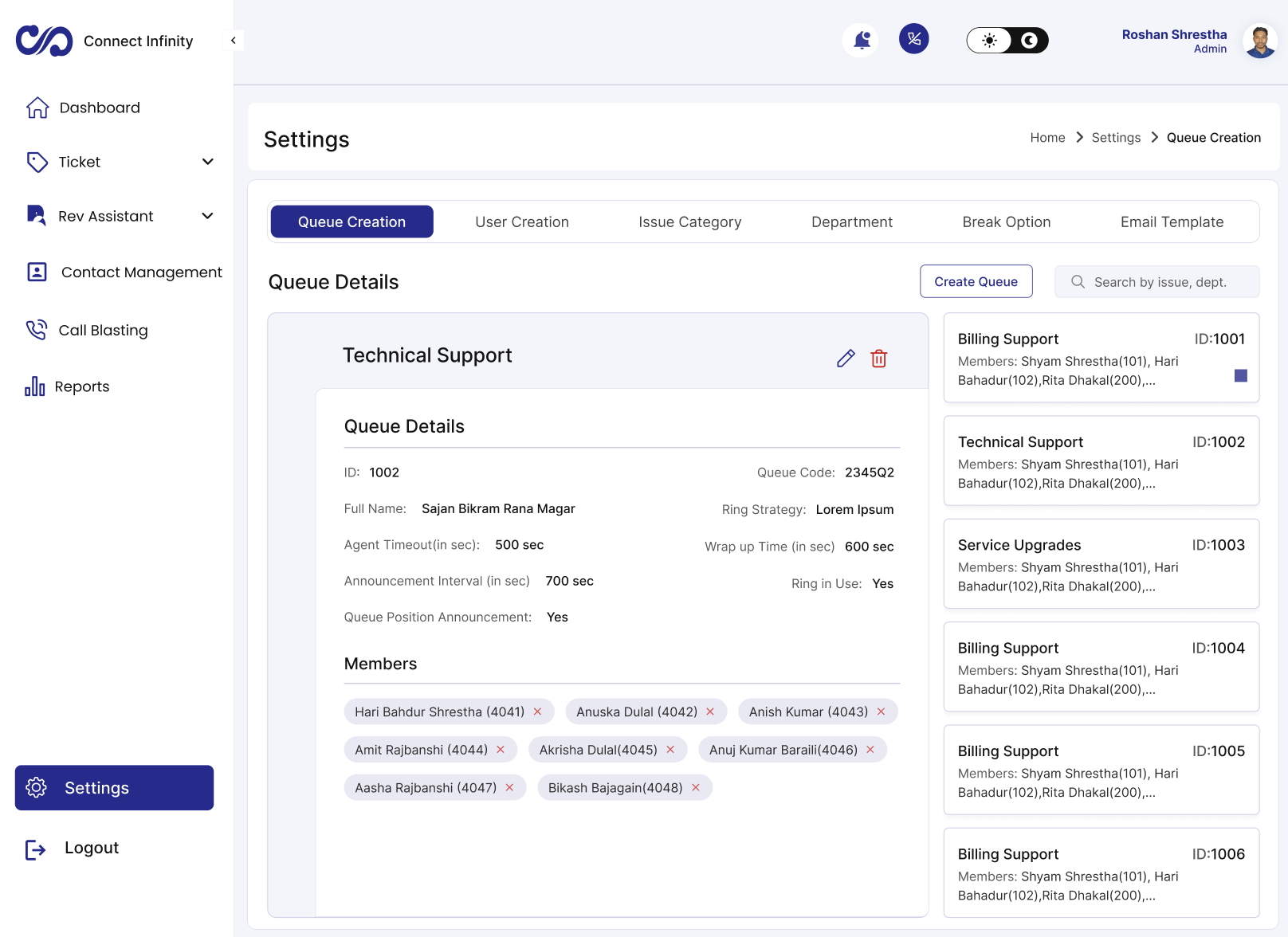Screen dimensions: 1288x937
Task: Click the Rev Assistant icon
Action: 37,215
